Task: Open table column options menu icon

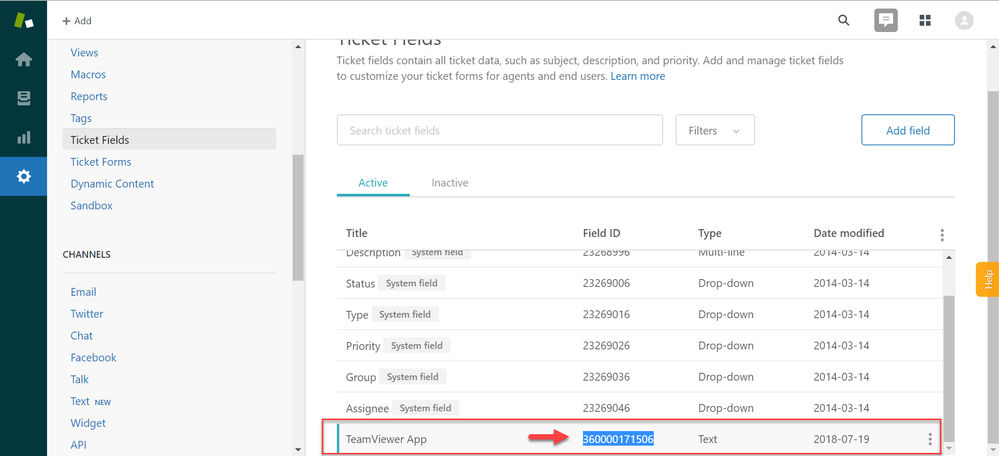Action: click(942, 235)
